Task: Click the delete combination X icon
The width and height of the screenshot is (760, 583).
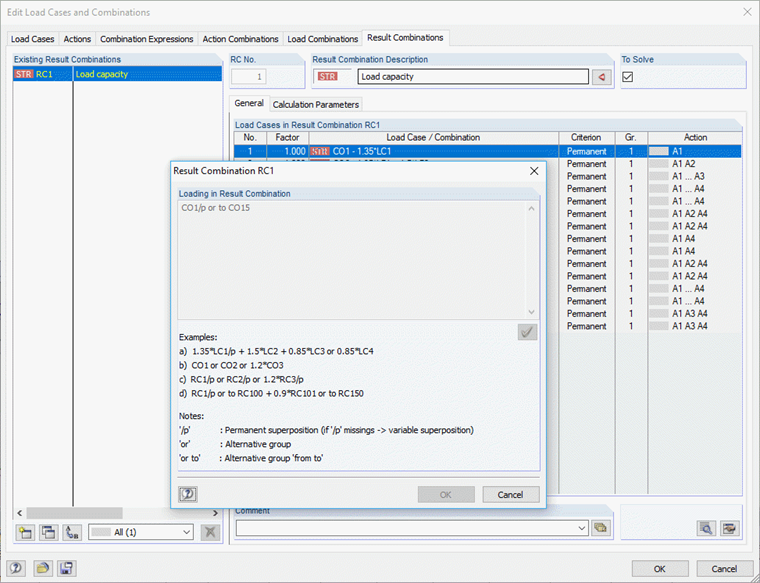Action: pos(210,532)
